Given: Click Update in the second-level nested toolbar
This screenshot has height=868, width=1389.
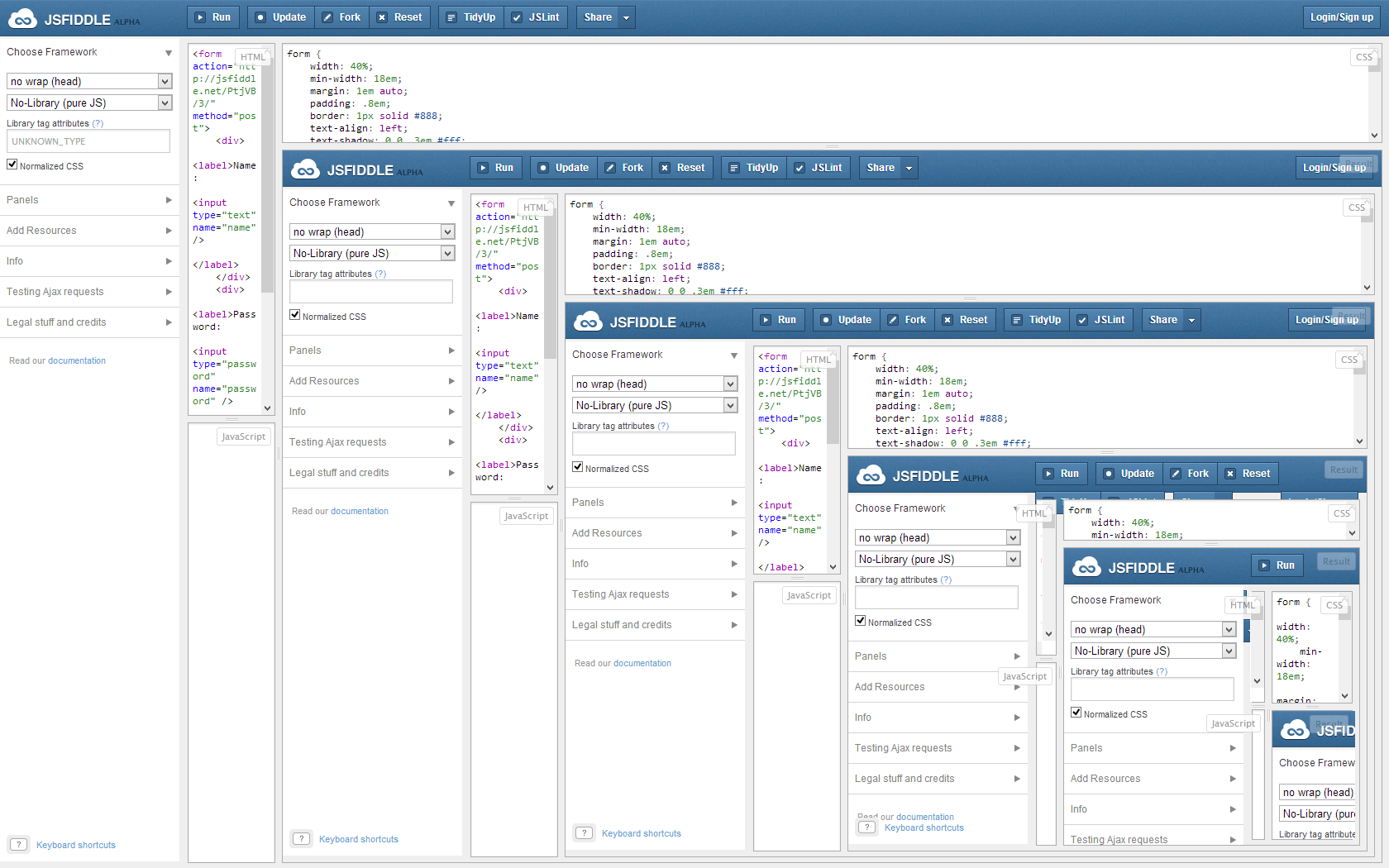Looking at the screenshot, I should (x=564, y=168).
